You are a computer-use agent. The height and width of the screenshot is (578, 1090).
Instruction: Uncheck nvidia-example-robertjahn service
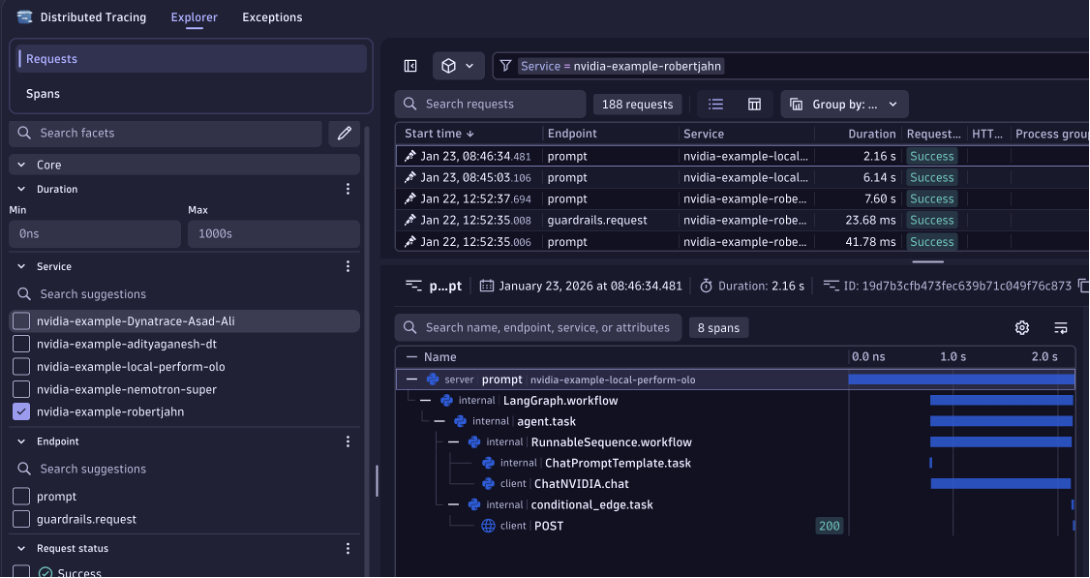click(x=21, y=412)
